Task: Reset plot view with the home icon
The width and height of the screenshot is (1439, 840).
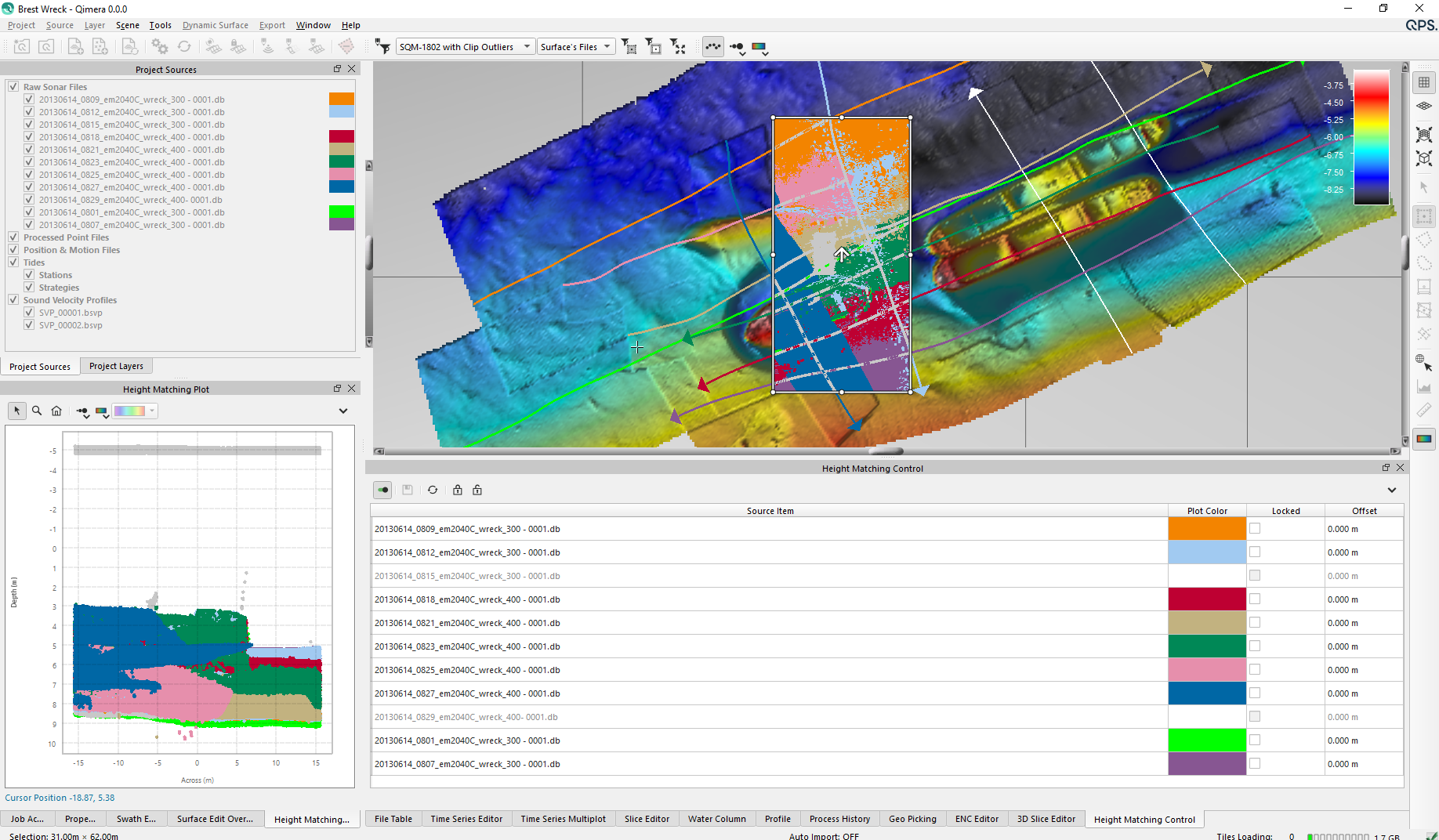Action: coord(56,411)
